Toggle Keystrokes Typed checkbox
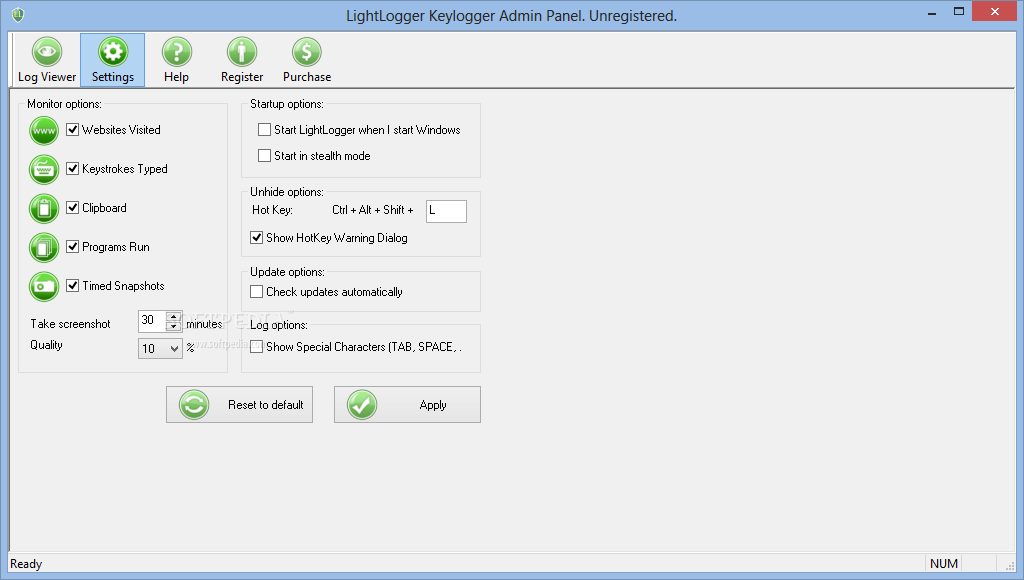 click(72, 169)
